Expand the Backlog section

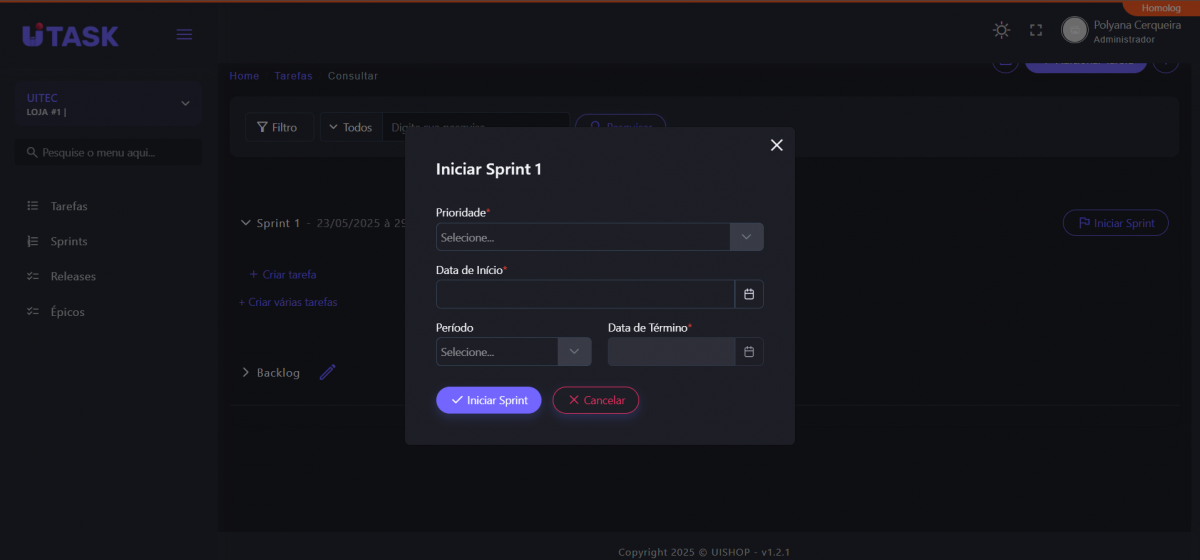pos(246,373)
